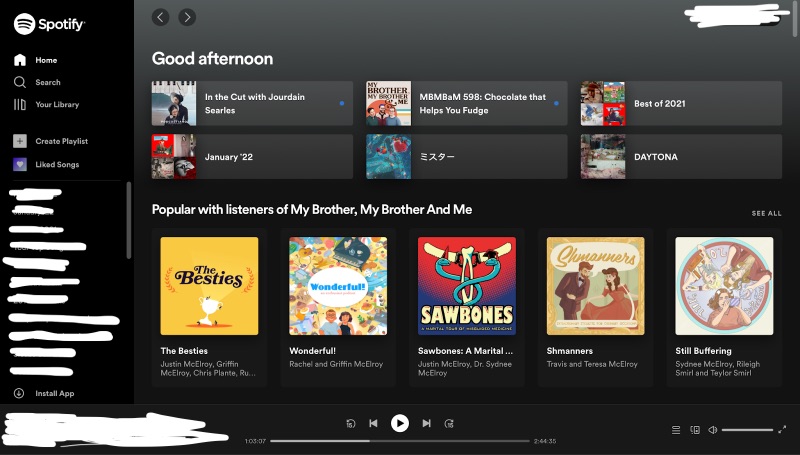Click Shmanners title text
The image size is (800, 455).
click(x=569, y=351)
